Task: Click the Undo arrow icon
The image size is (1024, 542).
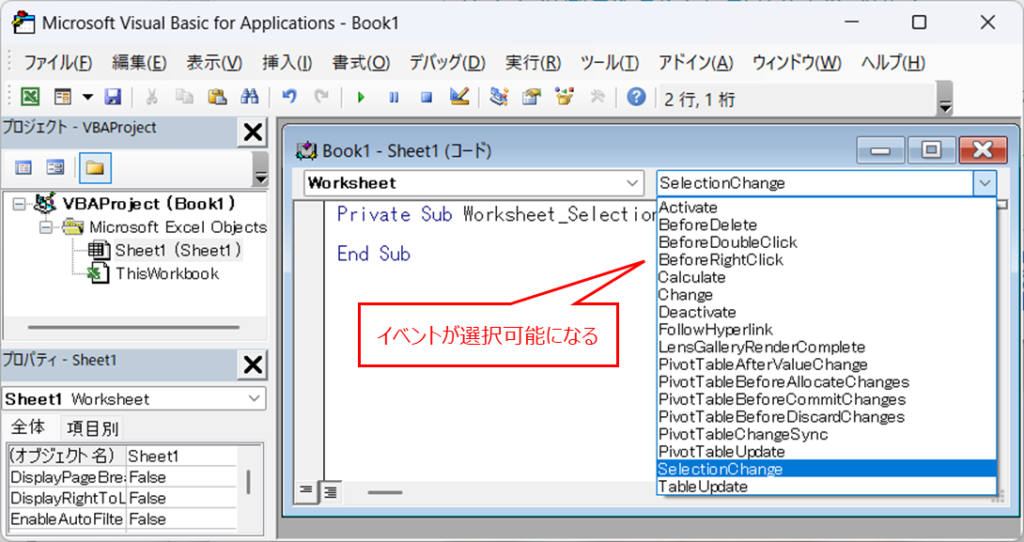Action: click(x=289, y=98)
